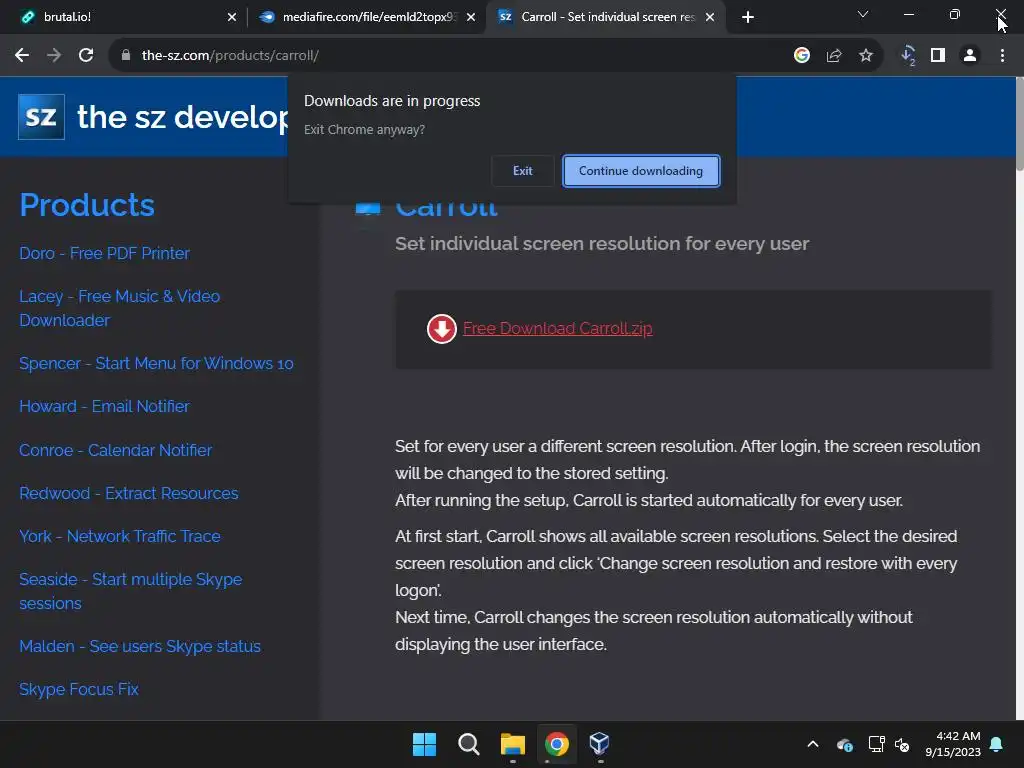
Task: Open Howard - Email Notifier
Action: (x=104, y=406)
